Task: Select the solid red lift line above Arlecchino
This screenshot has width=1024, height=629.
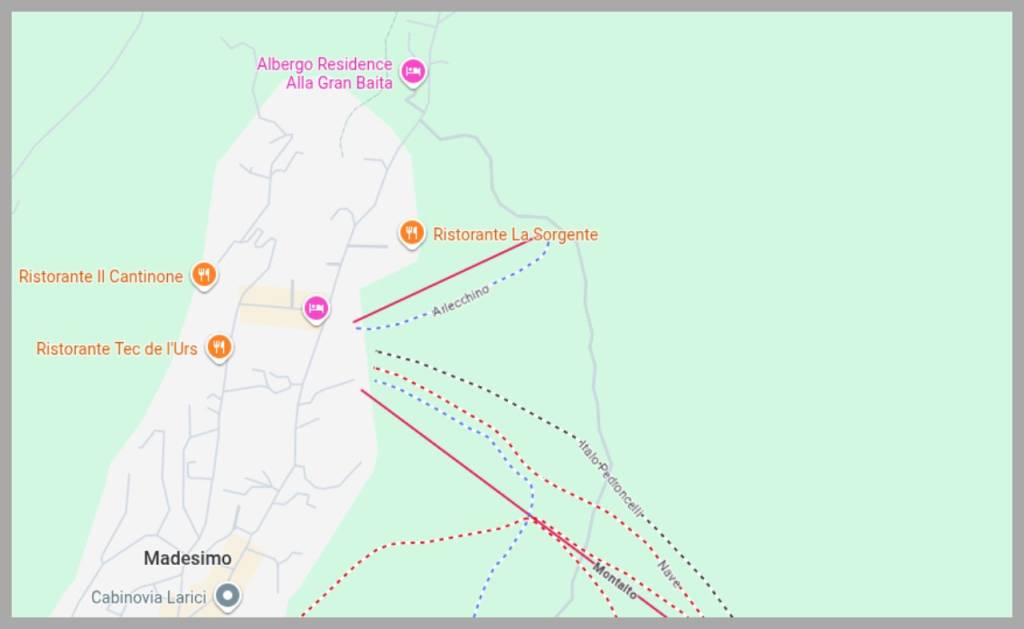Action: tap(440, 281)
